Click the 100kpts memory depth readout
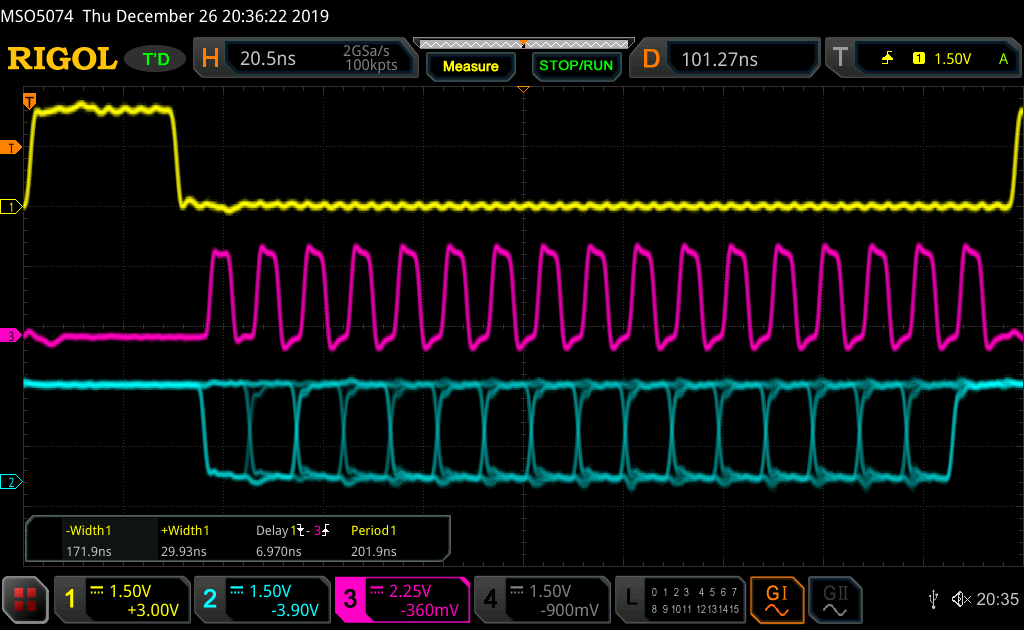 [x=371, y=65]
